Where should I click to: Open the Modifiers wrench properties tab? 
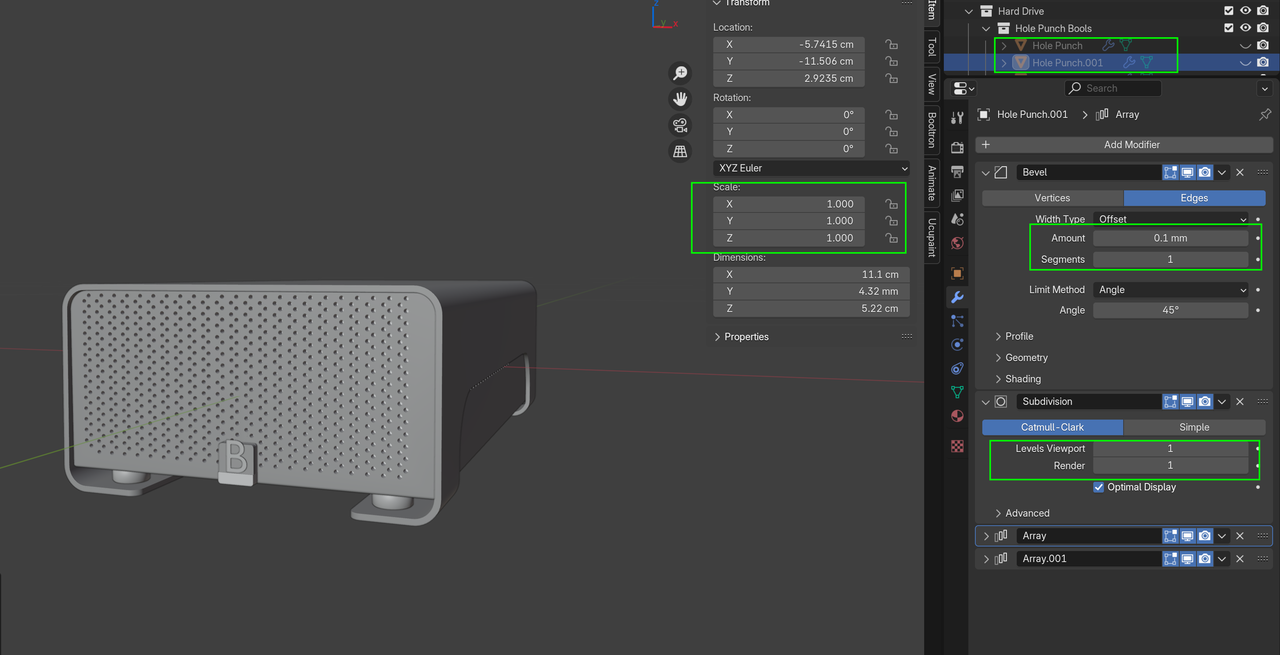[957, 297]
